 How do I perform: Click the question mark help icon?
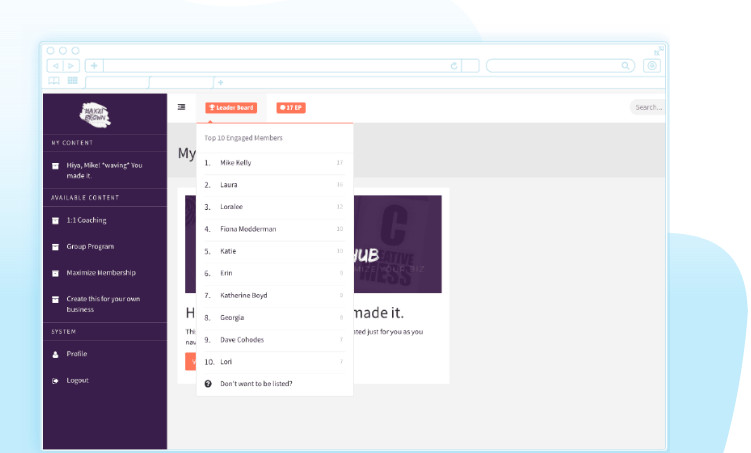tap(208, 384)
